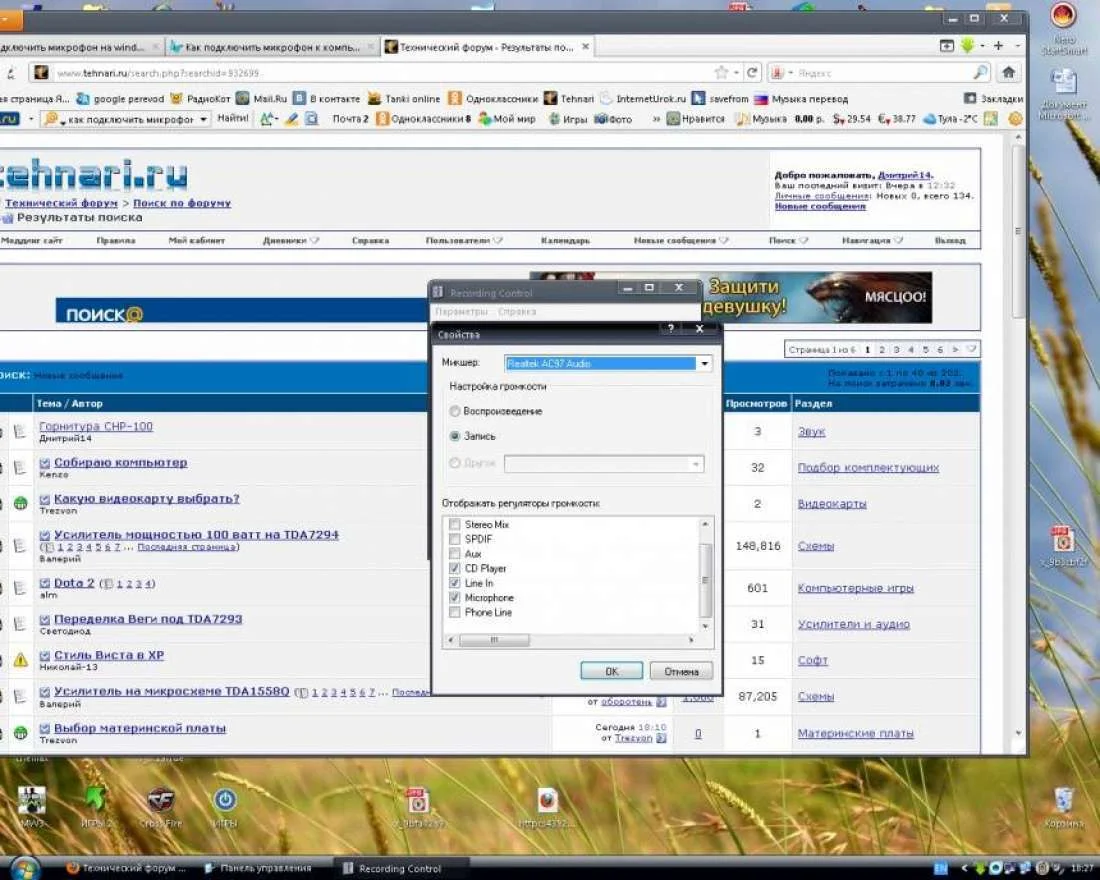Tick the Phone Line checkbox
The image size is (1100, 880).
(455, 612)
